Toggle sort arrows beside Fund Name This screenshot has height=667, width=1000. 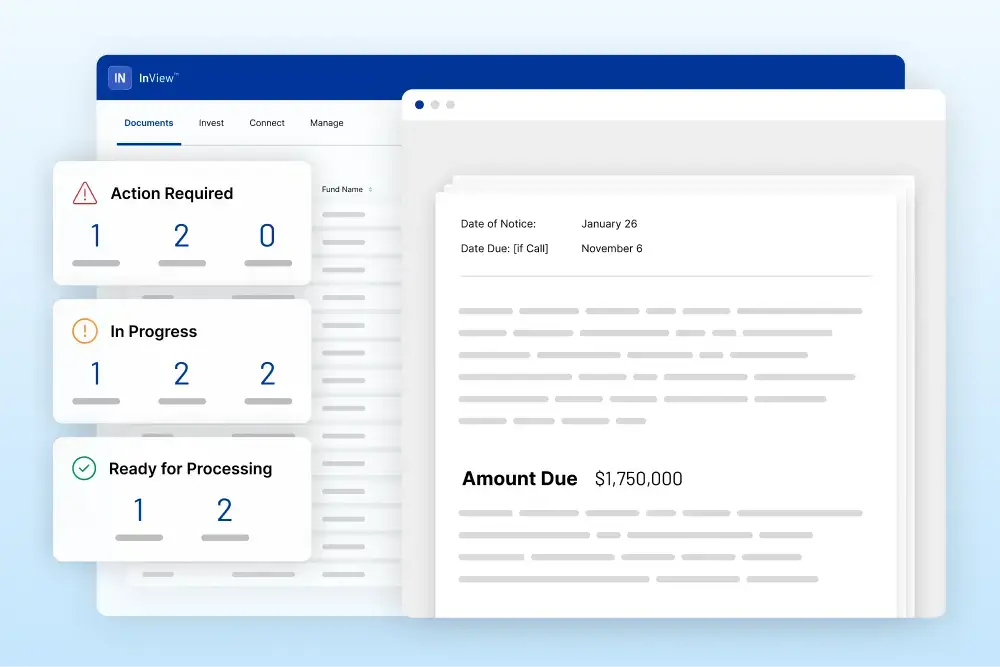click(370, 190)
